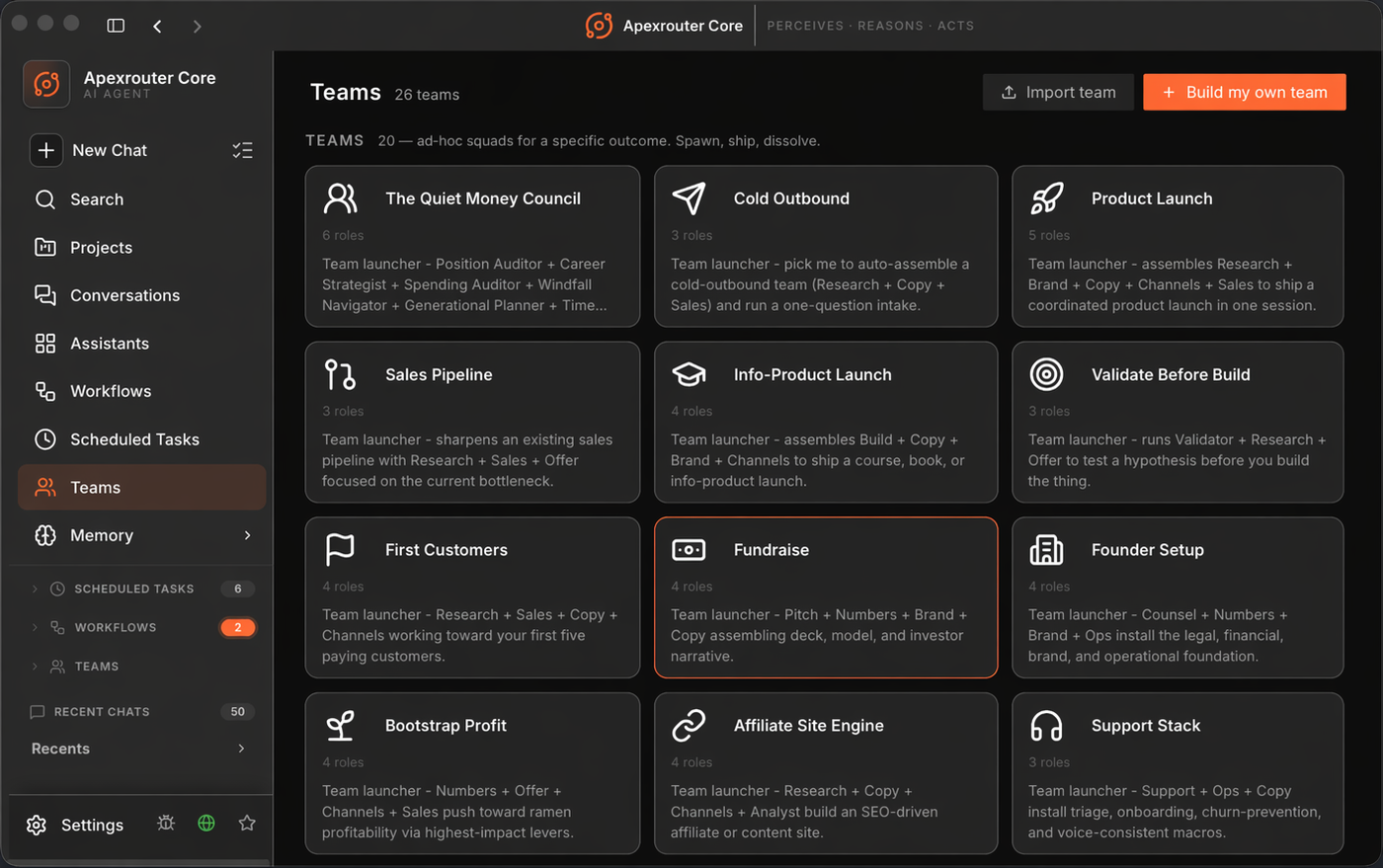
Task: Click the Affiliate Site Engine card title
Action: click(x=809, y=726)
